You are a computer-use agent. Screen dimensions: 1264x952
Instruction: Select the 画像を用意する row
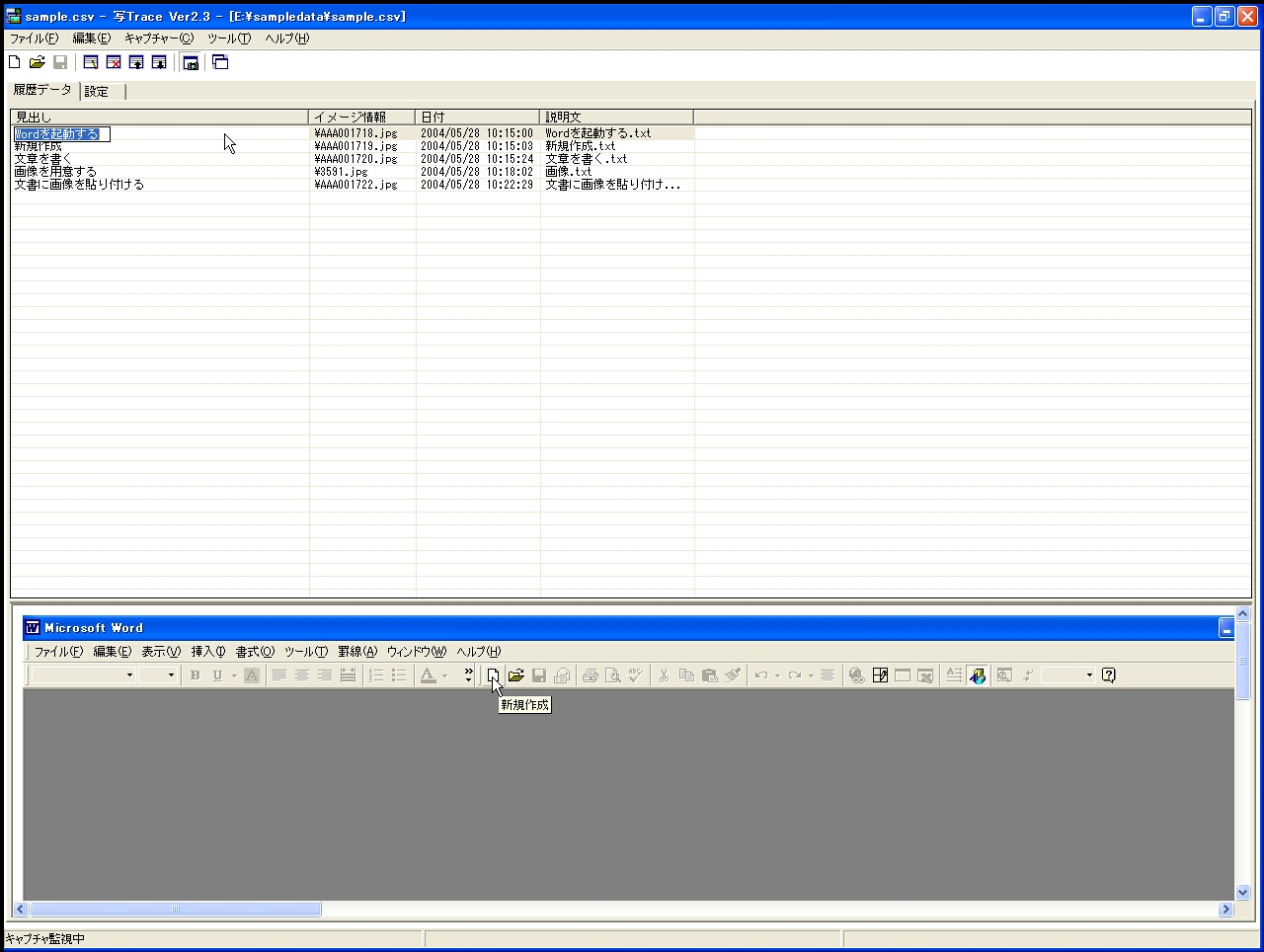point(55,172)
